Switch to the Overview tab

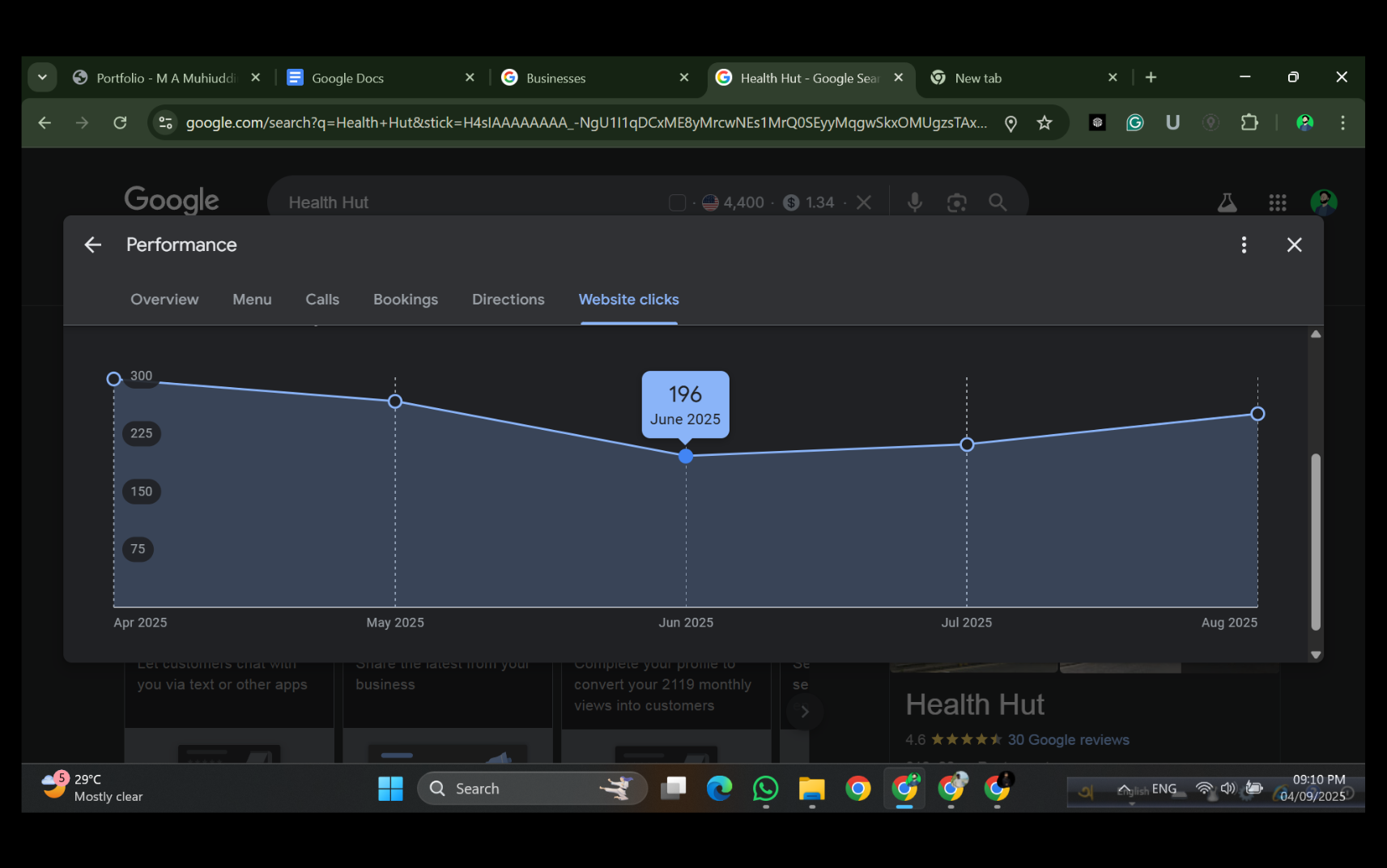[164, 300]
